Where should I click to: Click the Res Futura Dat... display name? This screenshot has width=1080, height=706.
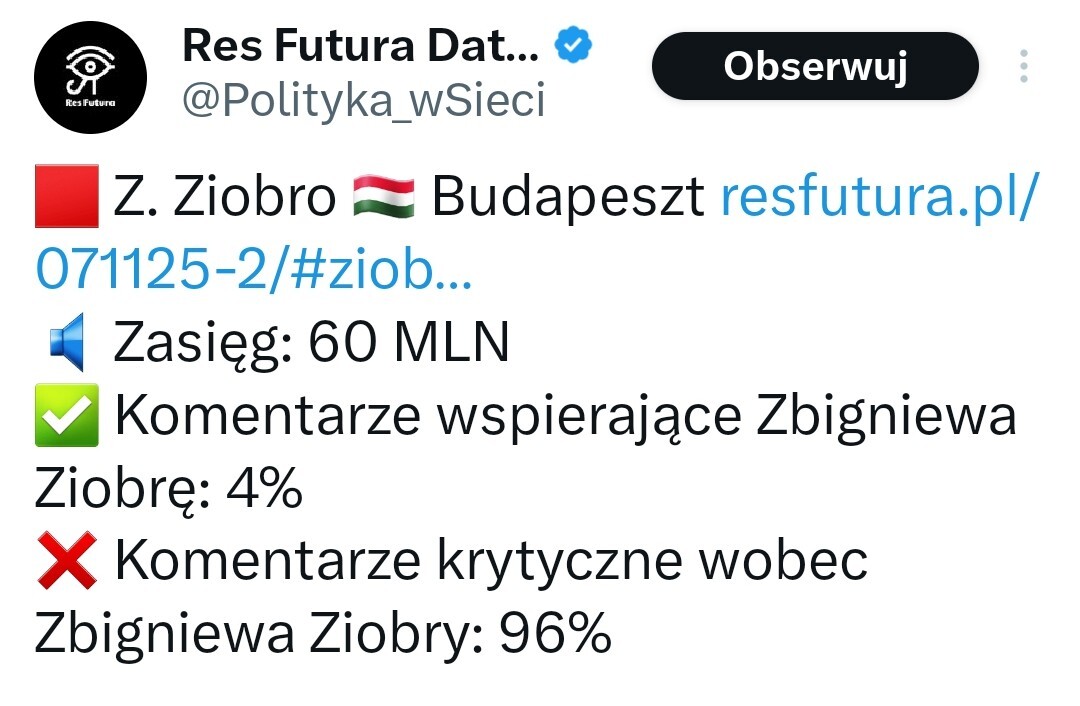coord(361,46)
